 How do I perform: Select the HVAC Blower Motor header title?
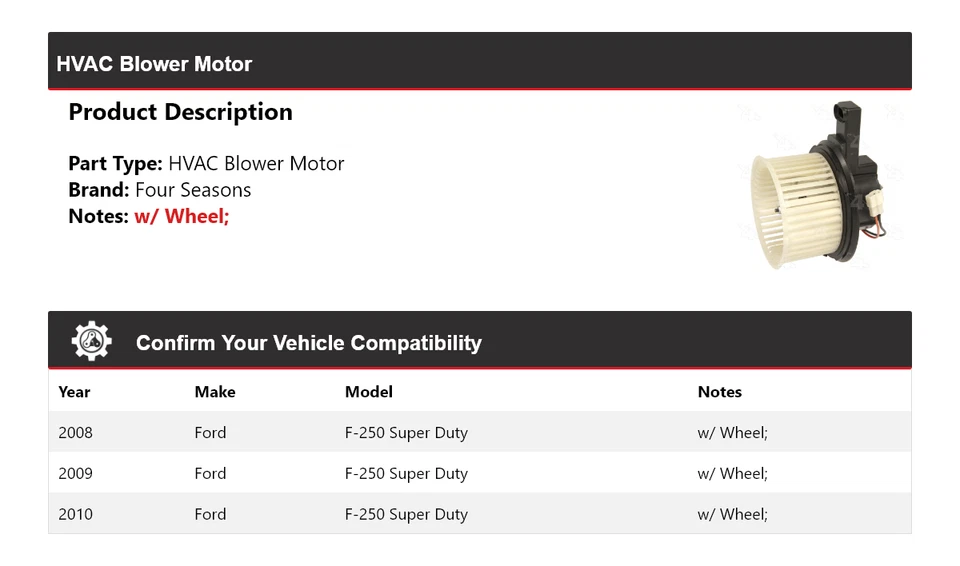[x=154, y=64]
